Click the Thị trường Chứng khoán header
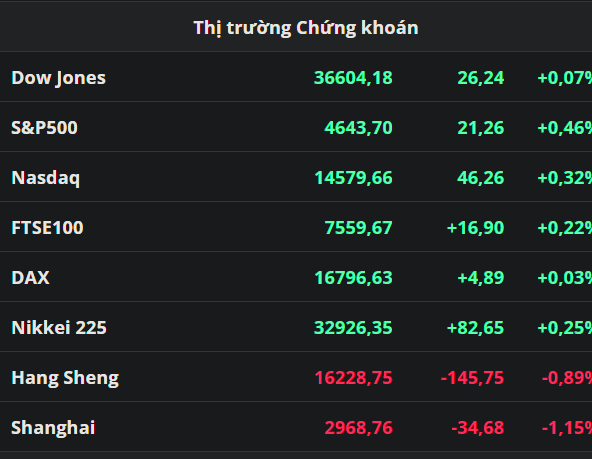 (x=306, y=28)
